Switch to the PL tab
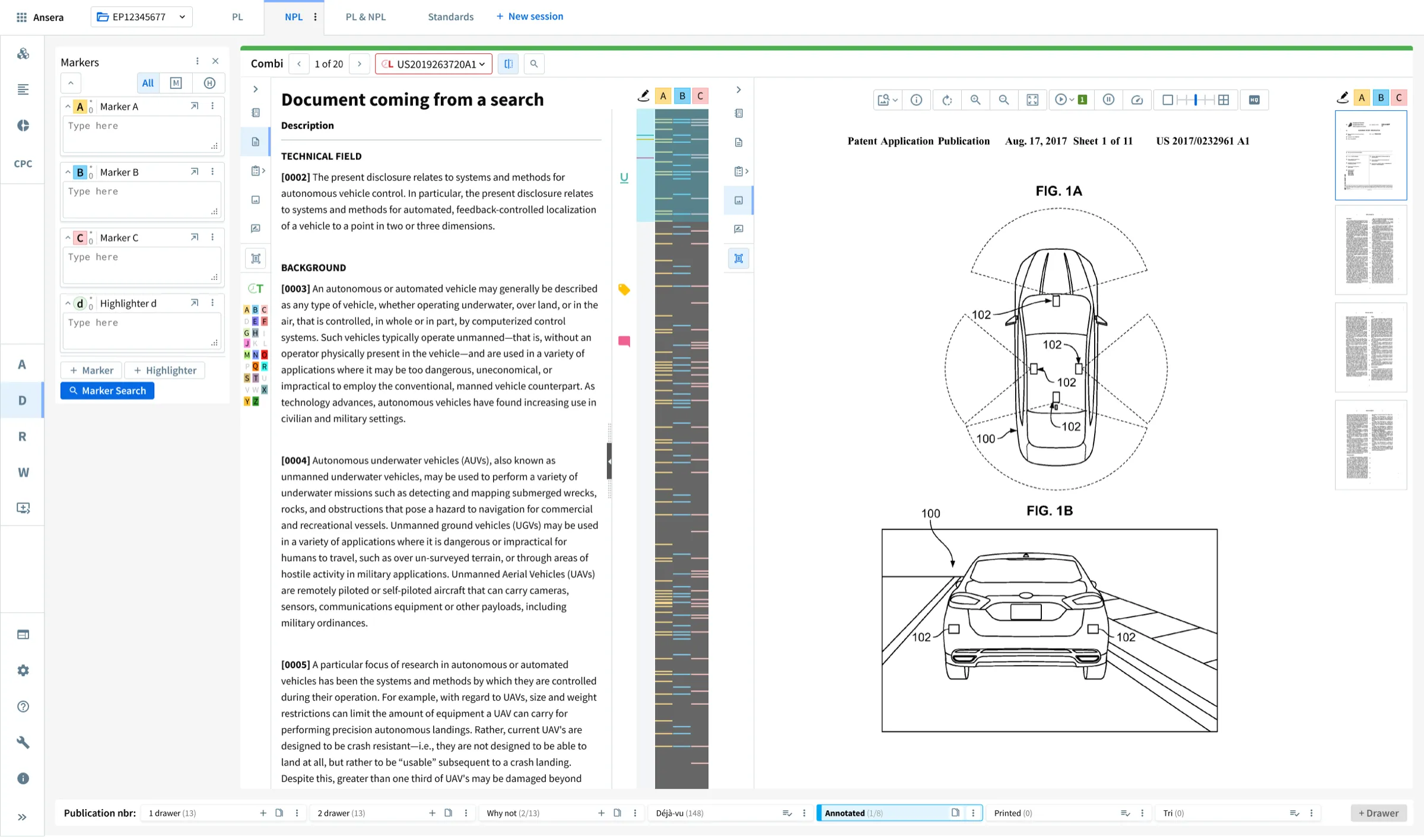 (x=237, y=17)
